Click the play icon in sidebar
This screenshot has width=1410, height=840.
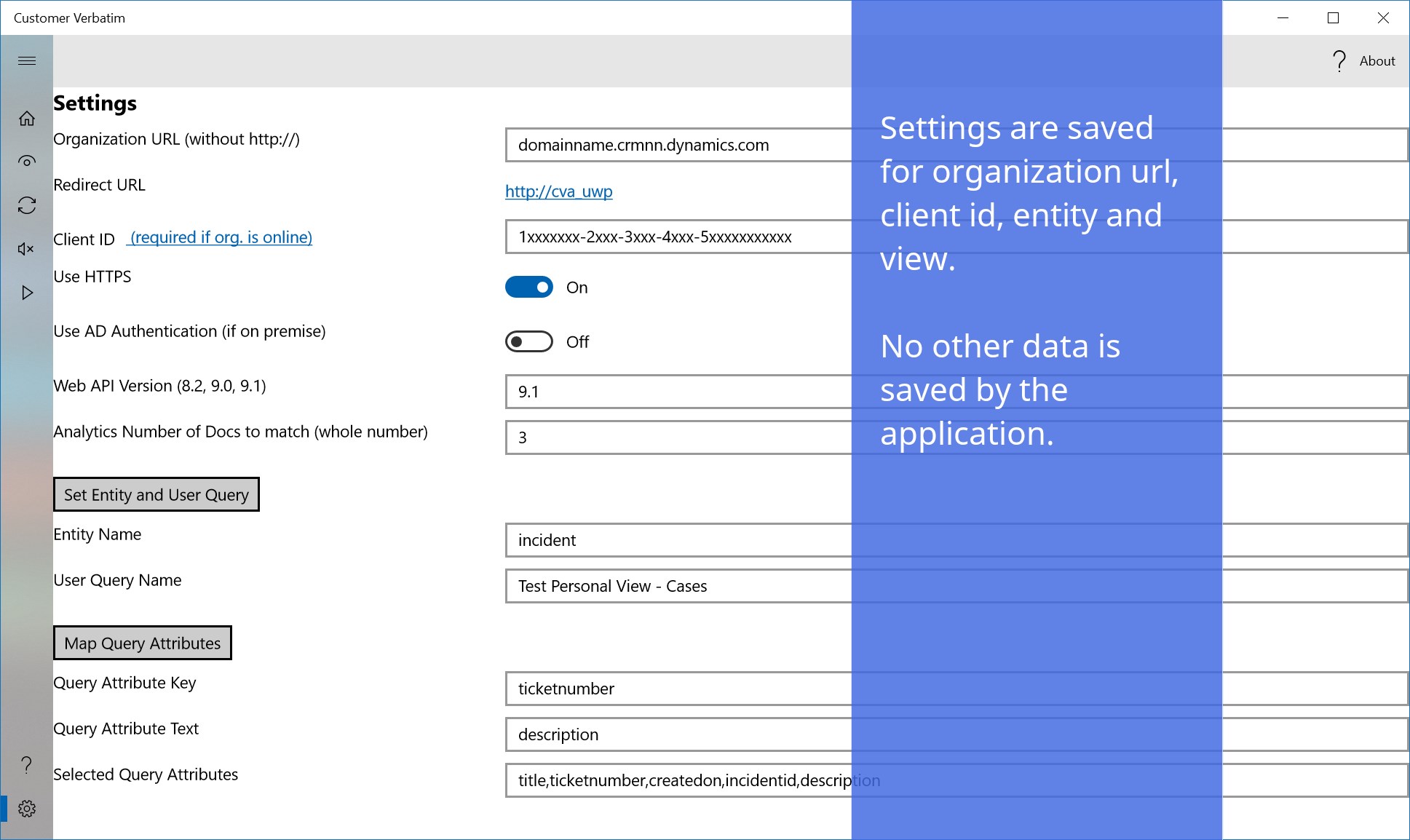27,293
